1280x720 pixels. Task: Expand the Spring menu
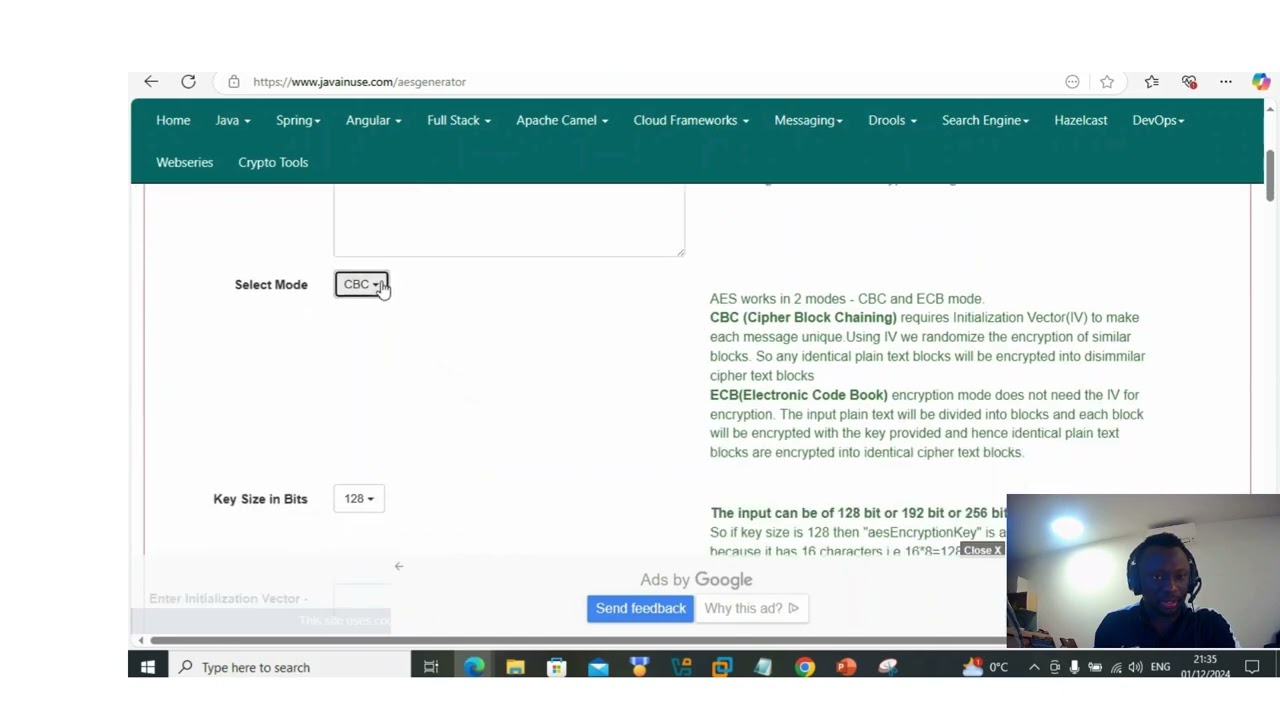298,120
